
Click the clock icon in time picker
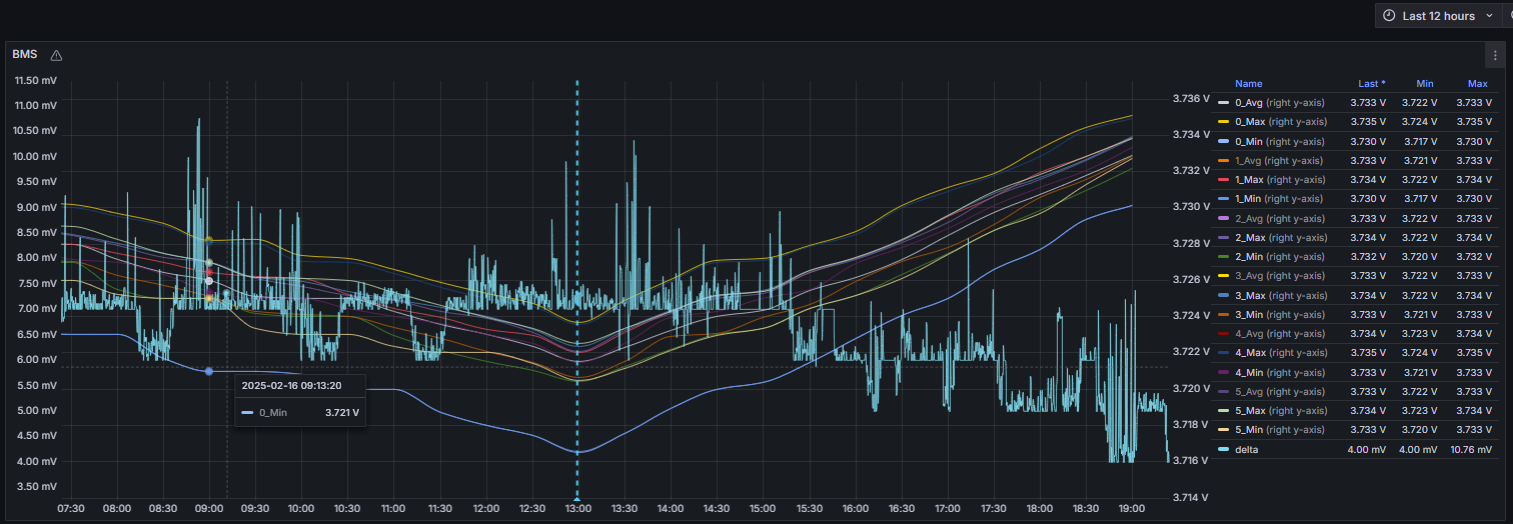coord(1389,16)
